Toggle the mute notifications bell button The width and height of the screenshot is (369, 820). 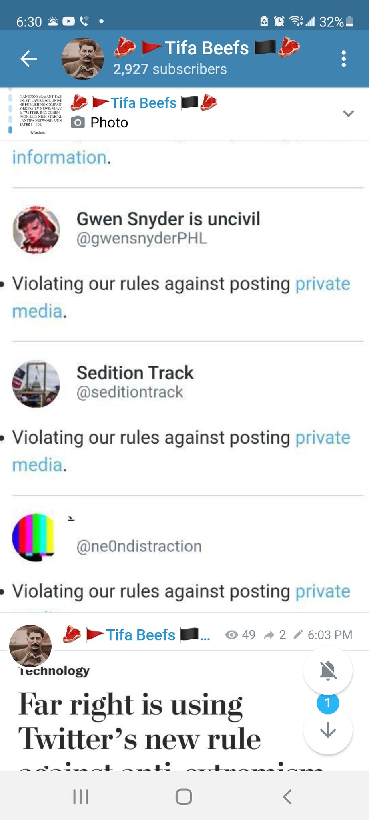(328, 670)
